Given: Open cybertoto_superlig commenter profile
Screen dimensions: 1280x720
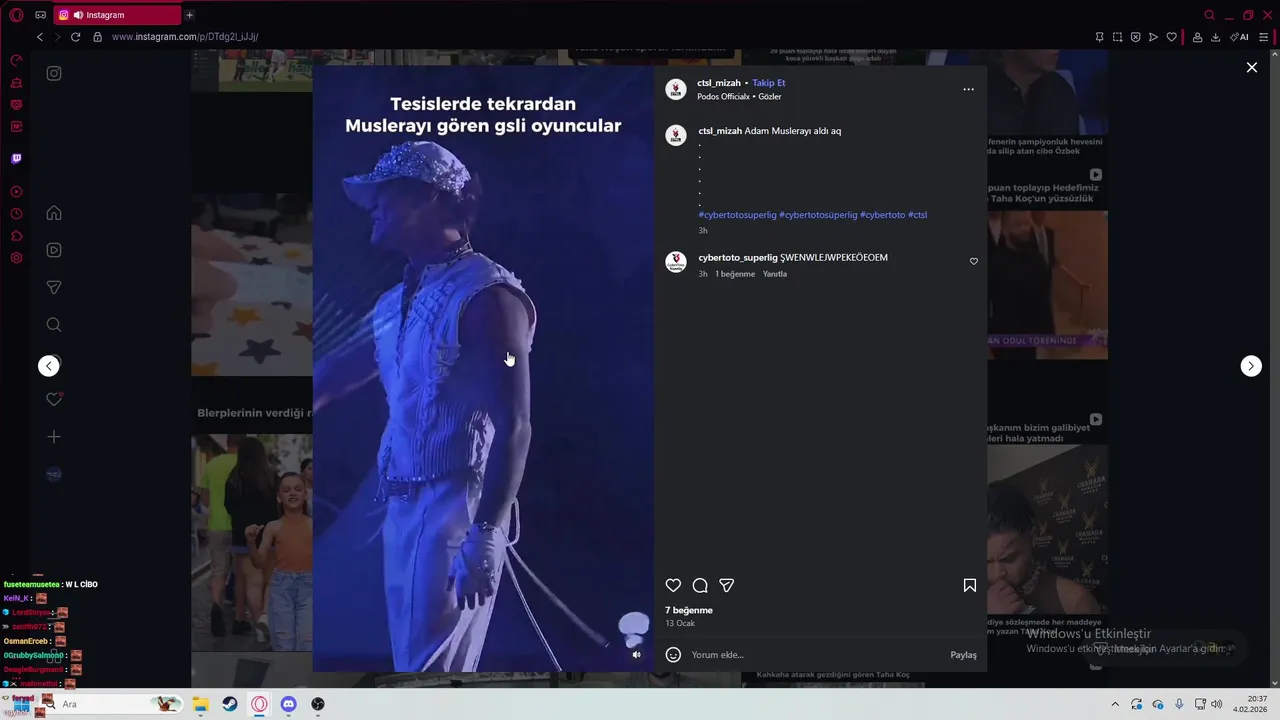Looking at the screenshot, I should pyautogui.click(x=738, y=258).
